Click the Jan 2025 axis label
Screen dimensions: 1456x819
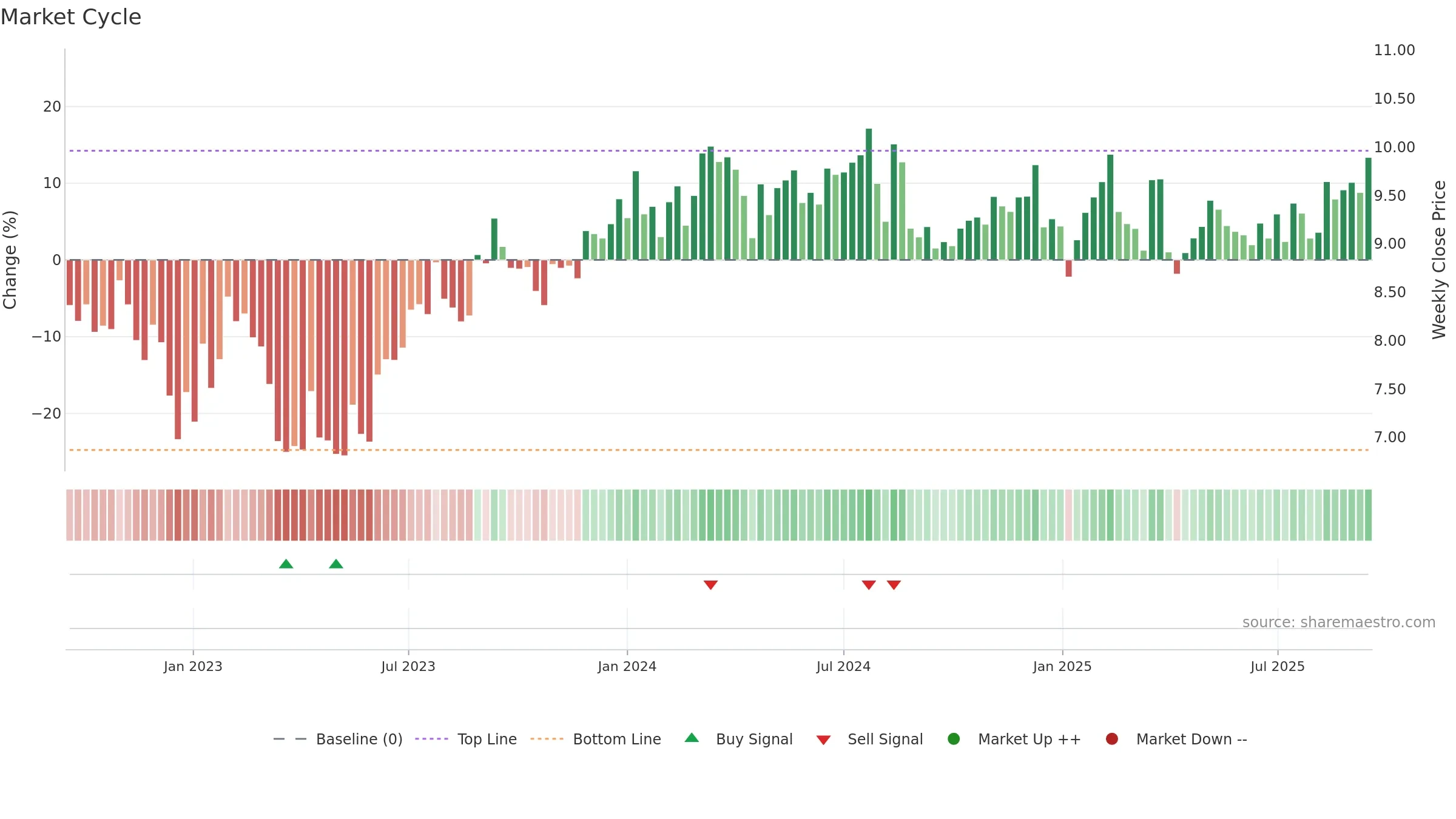tap(1062, 667)
